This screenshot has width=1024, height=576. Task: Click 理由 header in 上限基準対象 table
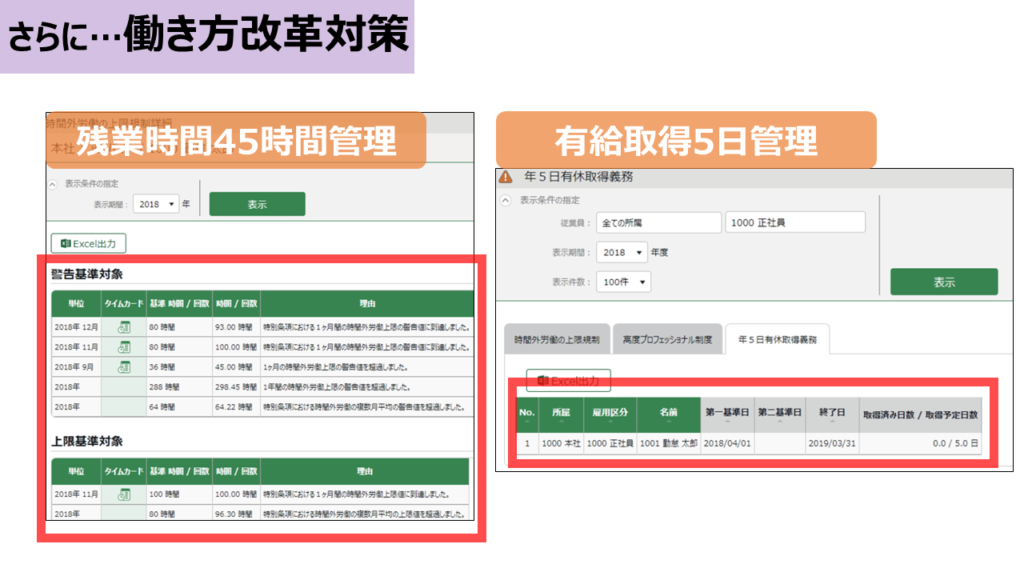[364, 472]
